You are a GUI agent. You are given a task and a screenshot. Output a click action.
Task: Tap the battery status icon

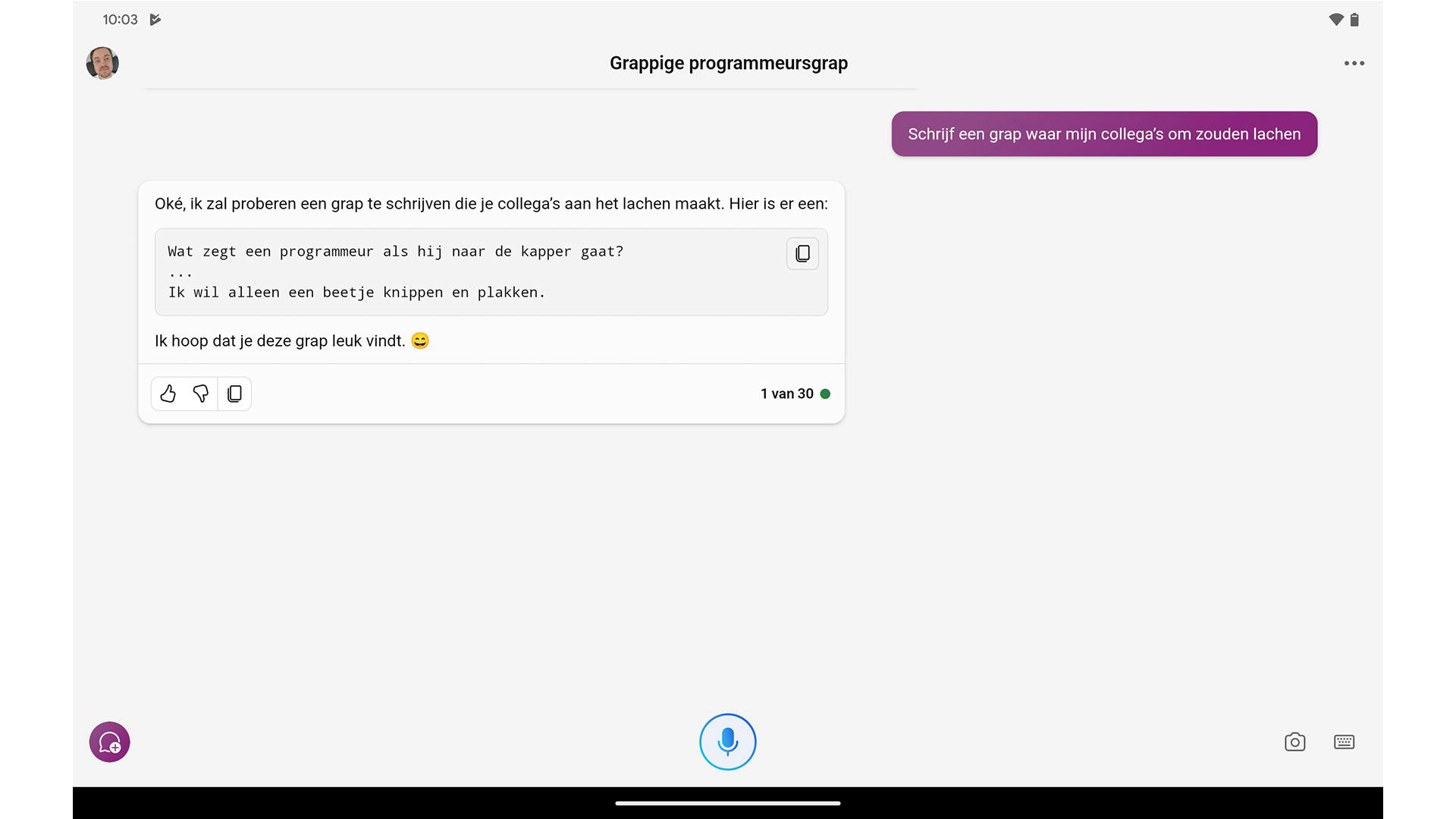click(1354, 20)
